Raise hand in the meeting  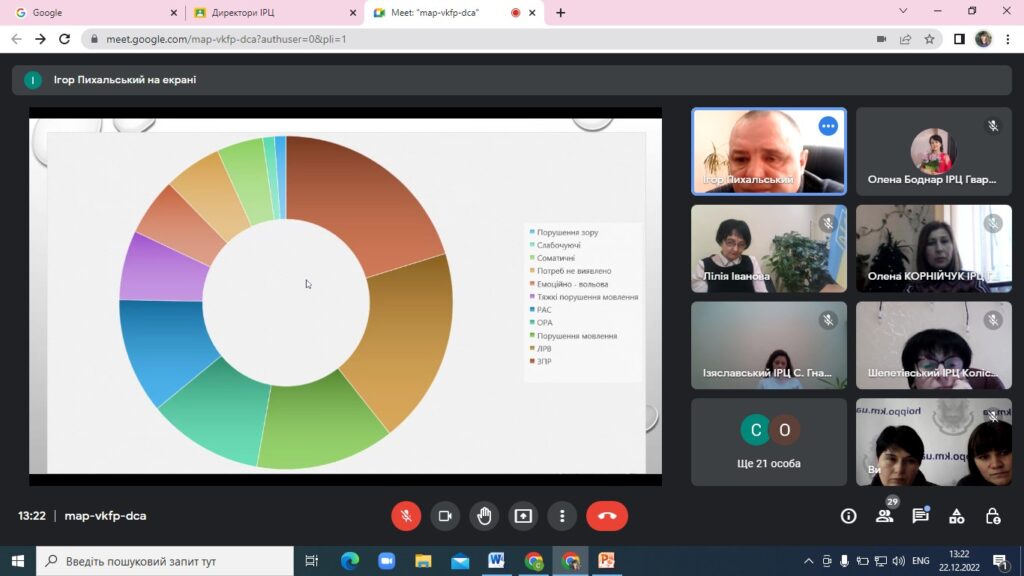click(484, 516)
